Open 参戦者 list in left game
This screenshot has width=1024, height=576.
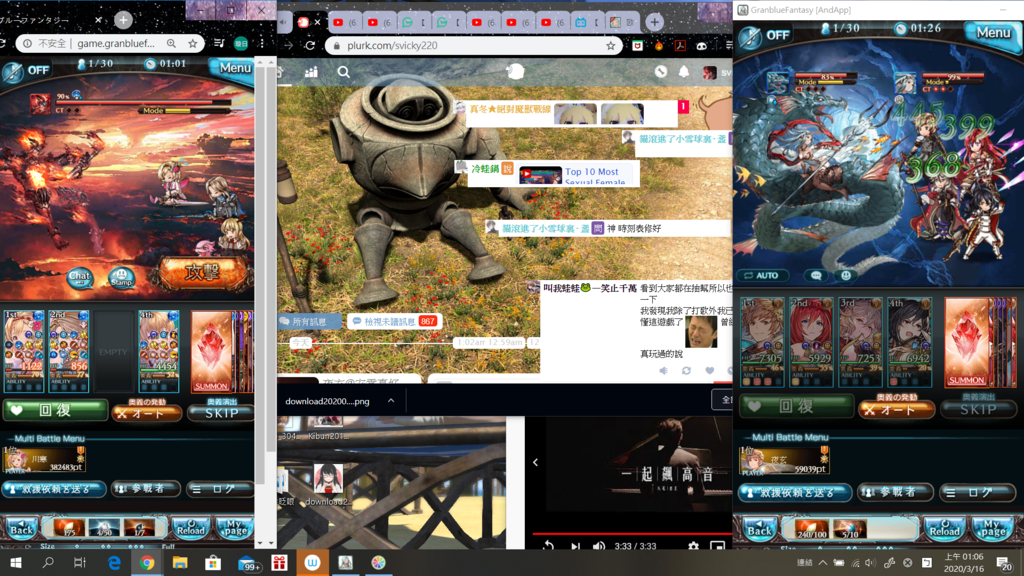pyautogui.click(x=146, y=488)
